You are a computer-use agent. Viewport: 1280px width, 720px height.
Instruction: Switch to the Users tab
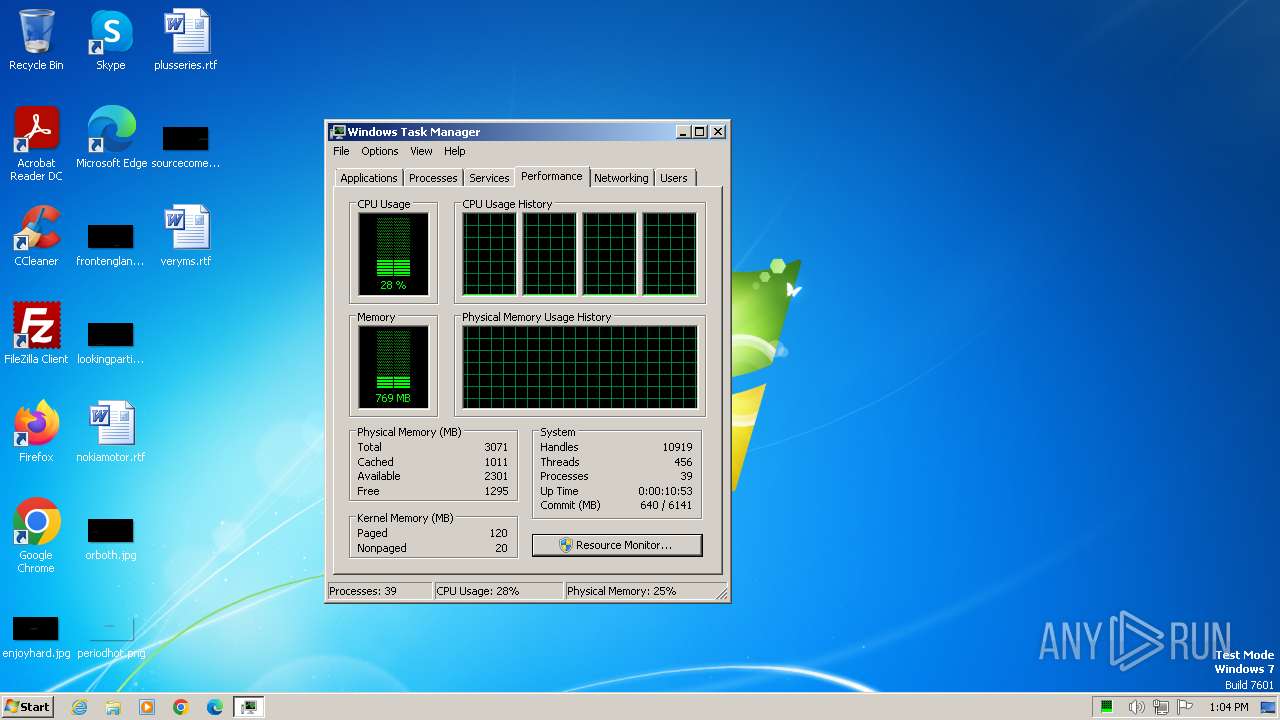tap(674, 178)
